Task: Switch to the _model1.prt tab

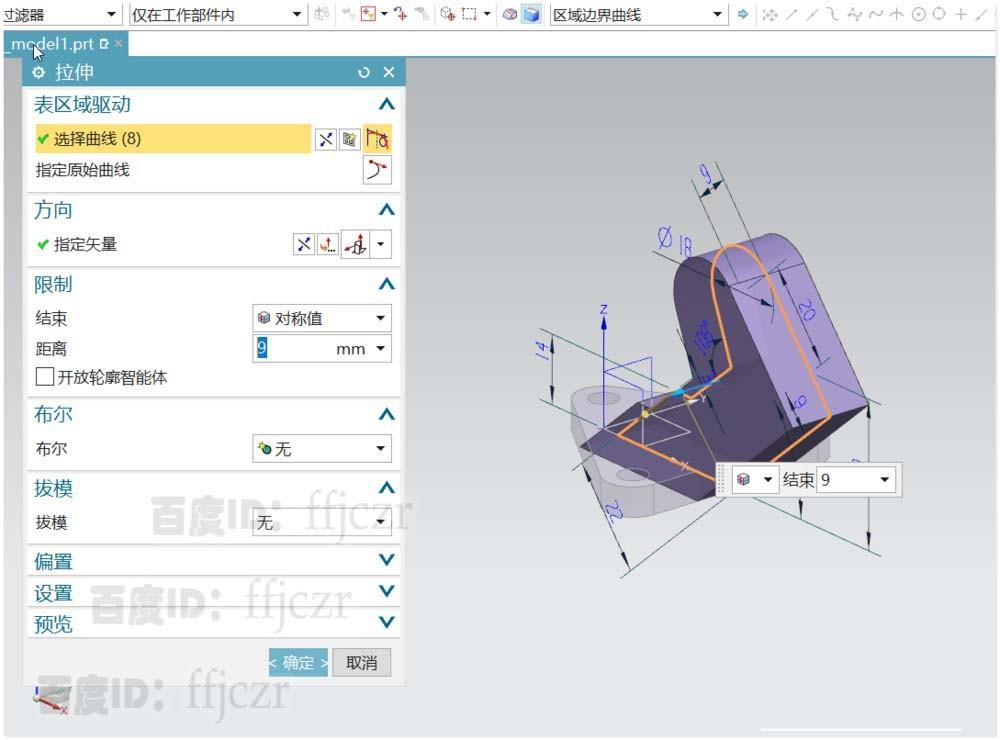Action: (x=55, y=43)
